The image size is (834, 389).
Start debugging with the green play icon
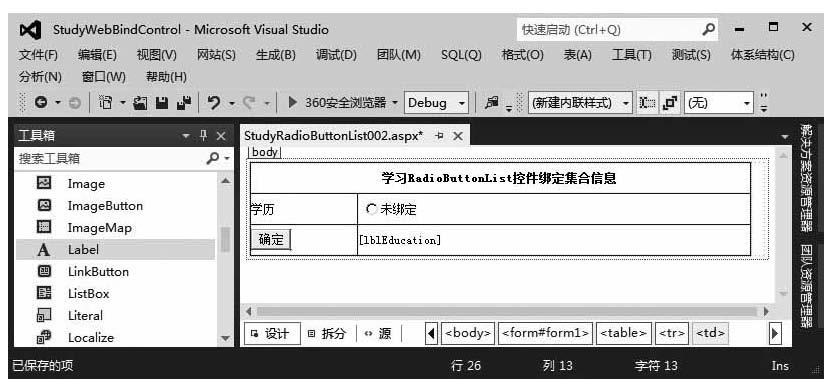[292, 103]
